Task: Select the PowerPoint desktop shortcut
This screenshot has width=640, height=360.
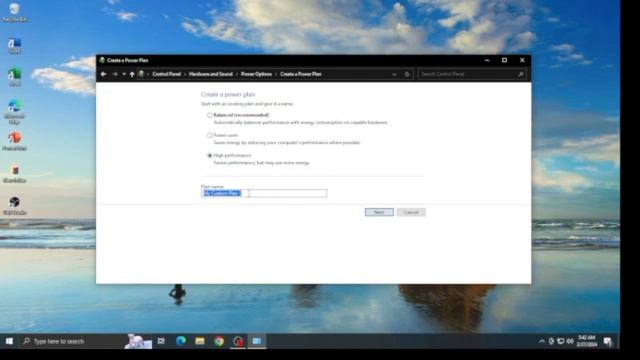Action: [x=15, y=141]
